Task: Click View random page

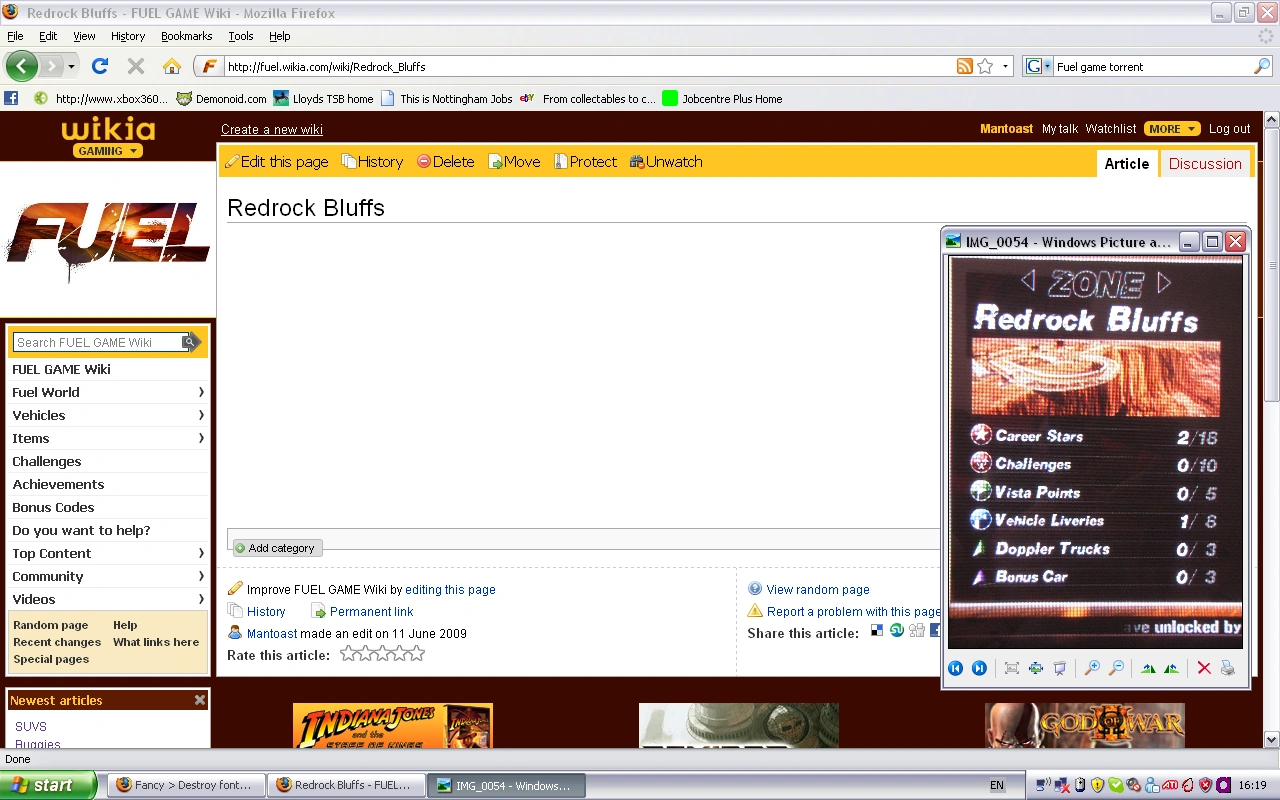Action: pyautogui.click(x=818, y=589)
